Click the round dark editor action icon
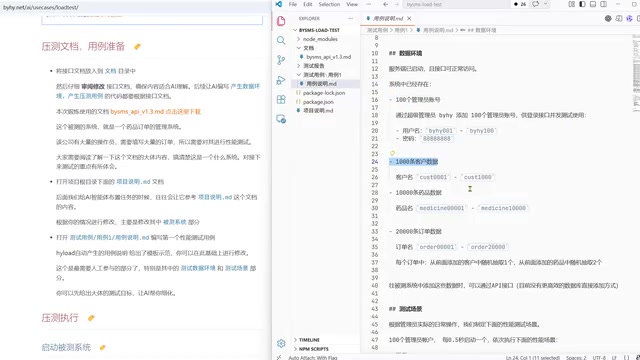Viewport: 640px width, 360px height. pos(608,18)
